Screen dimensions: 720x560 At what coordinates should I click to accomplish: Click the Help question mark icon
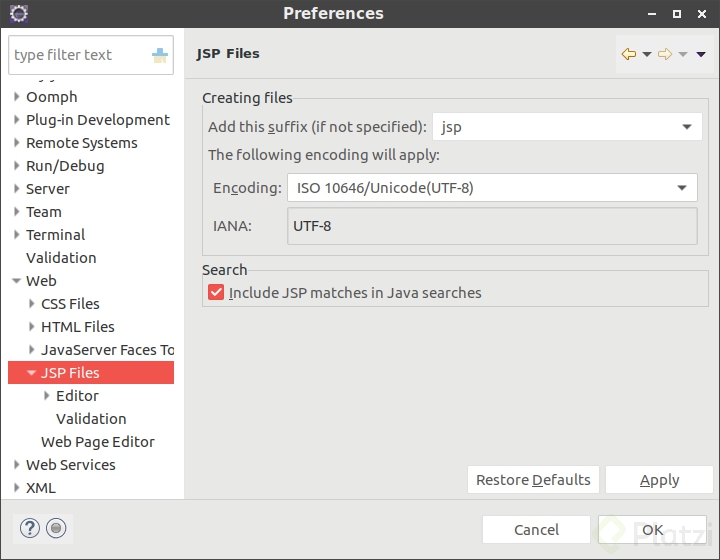[x=30, y=529]
